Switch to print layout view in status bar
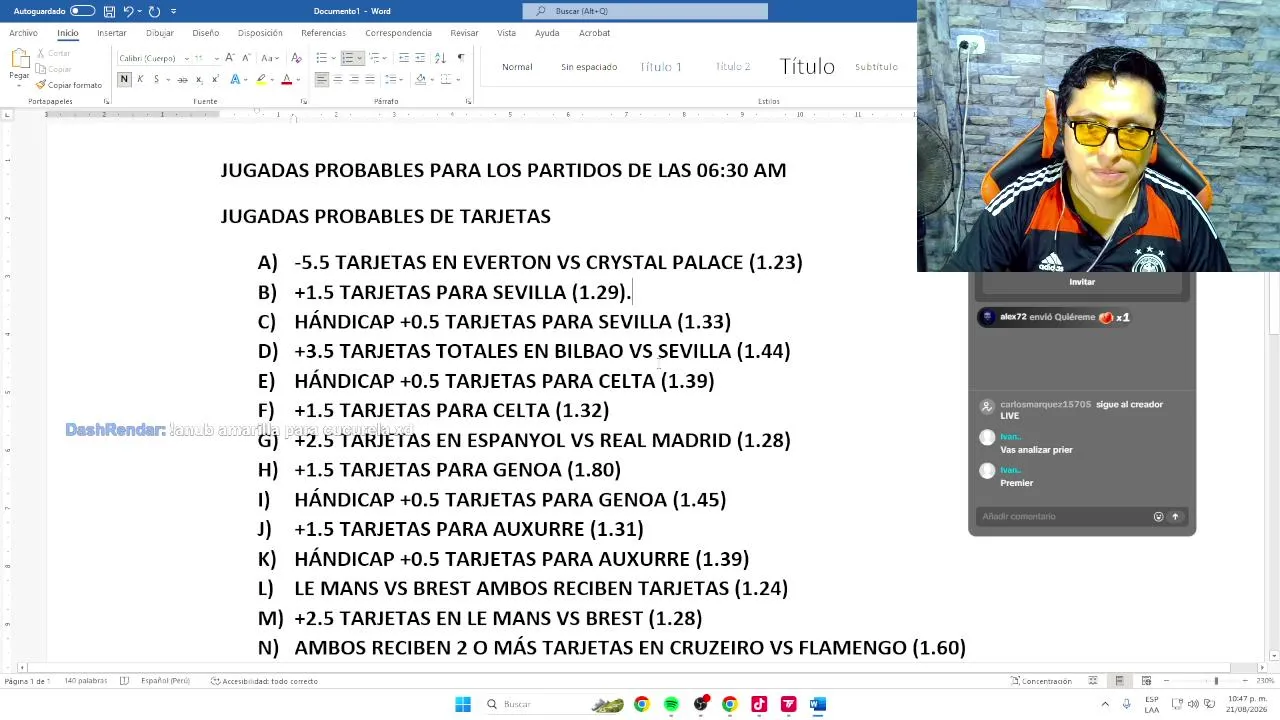 [x=1119, y=681]
